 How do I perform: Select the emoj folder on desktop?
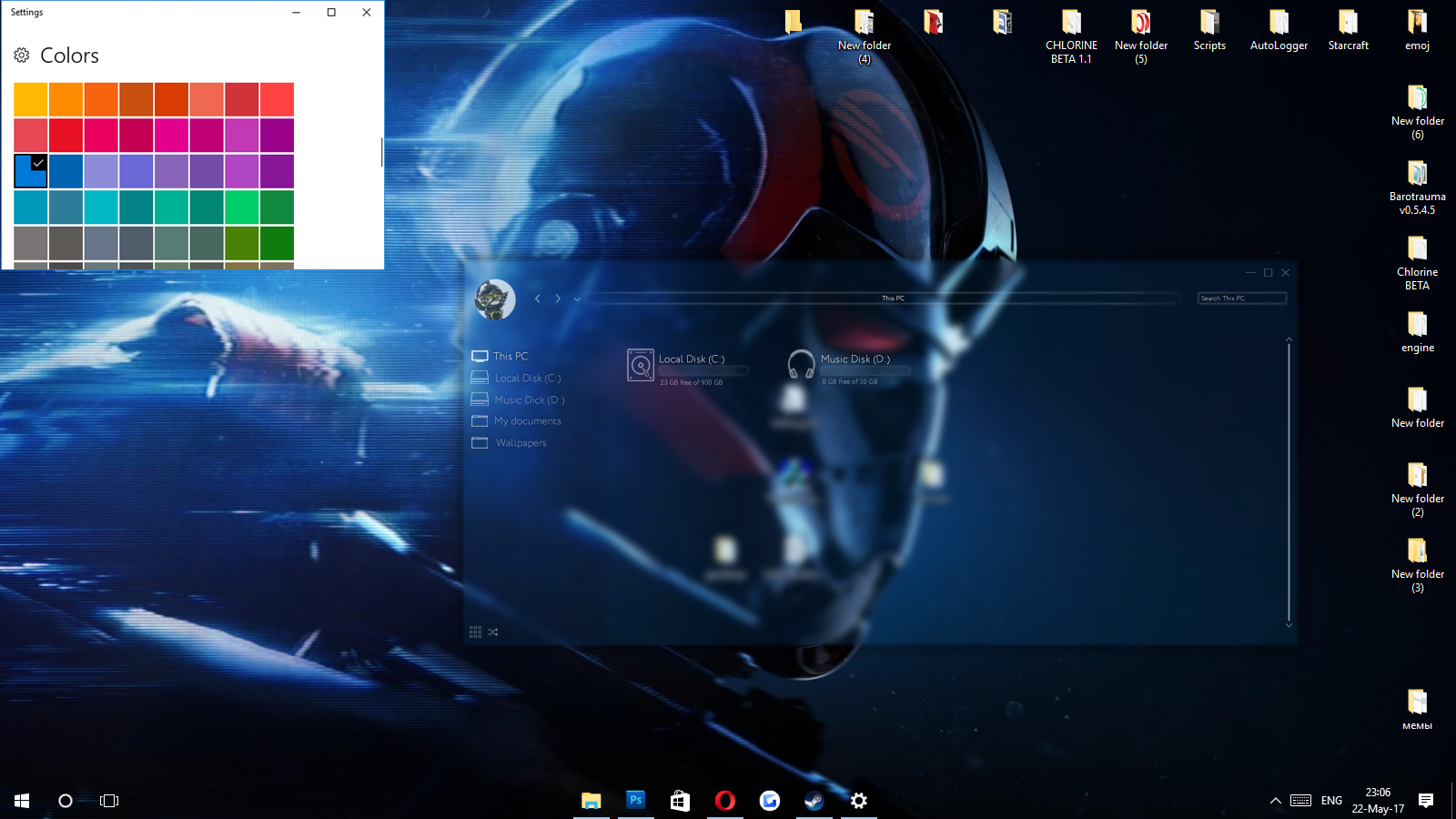tap(1417, 30)
